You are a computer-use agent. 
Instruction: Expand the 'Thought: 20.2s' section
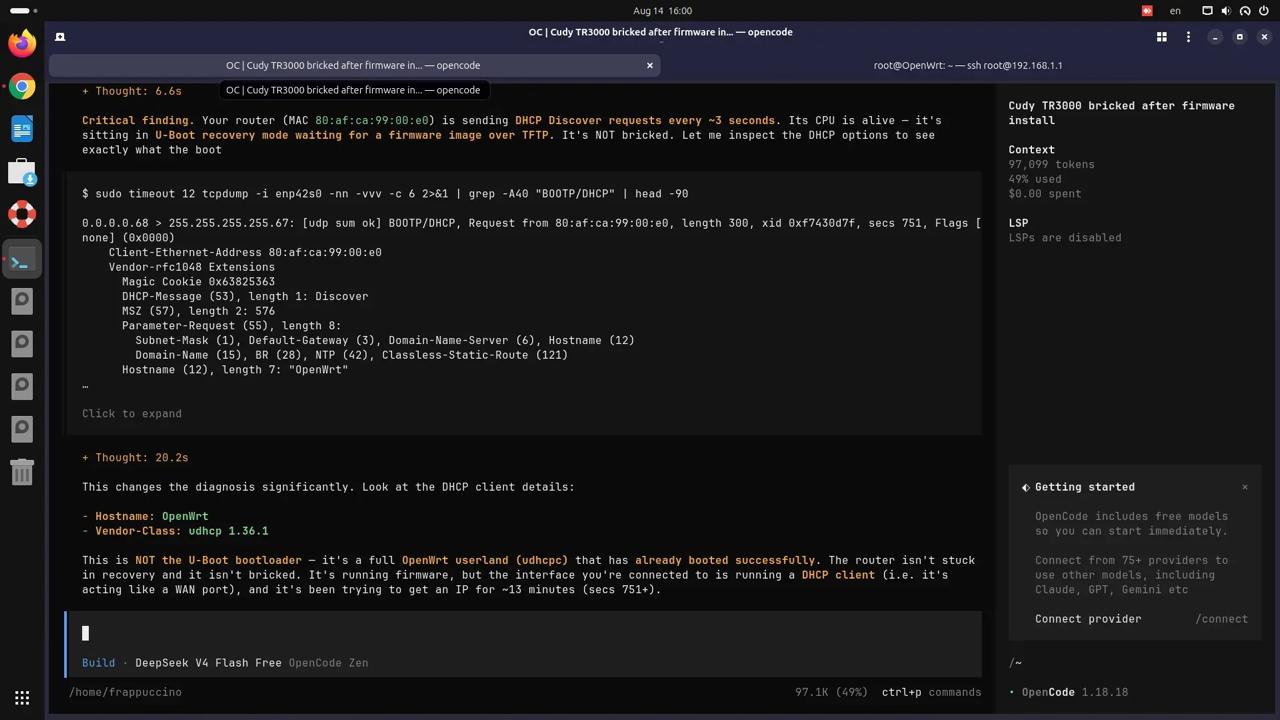pos(135,458)
